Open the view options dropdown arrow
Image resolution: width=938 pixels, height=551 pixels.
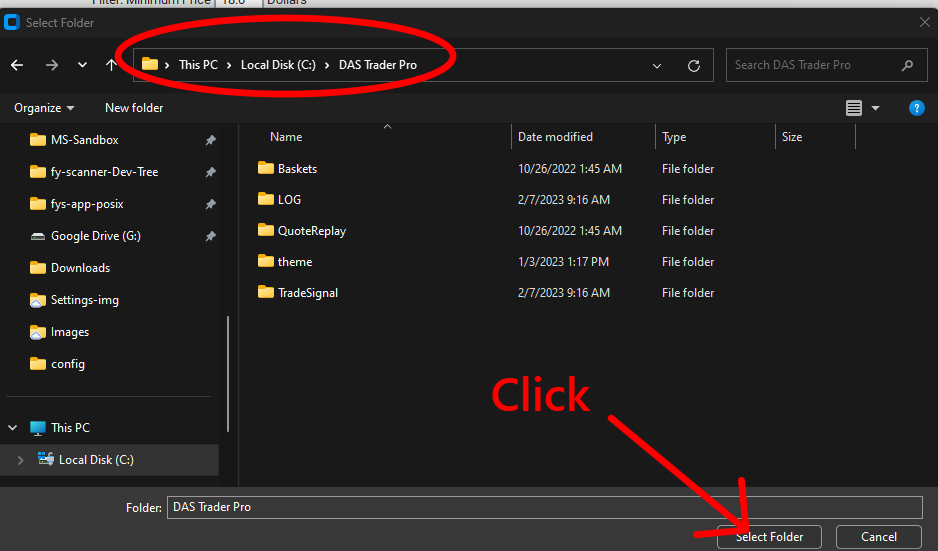(875, 108)
